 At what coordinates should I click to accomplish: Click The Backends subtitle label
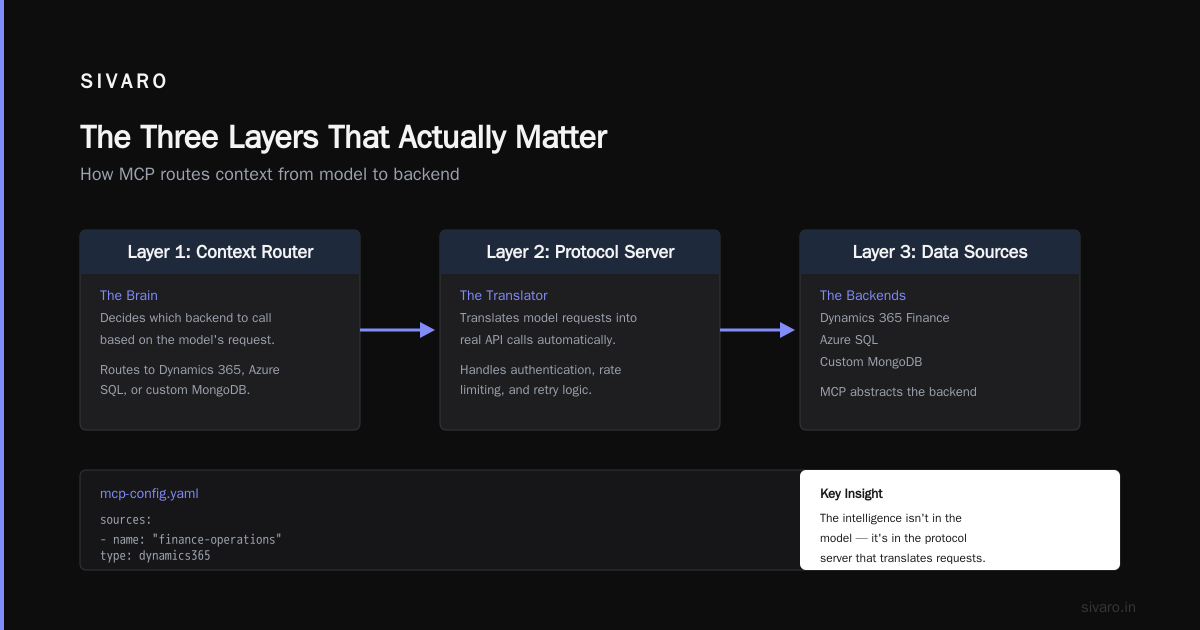pyautogui.click(x=863, y=295)
